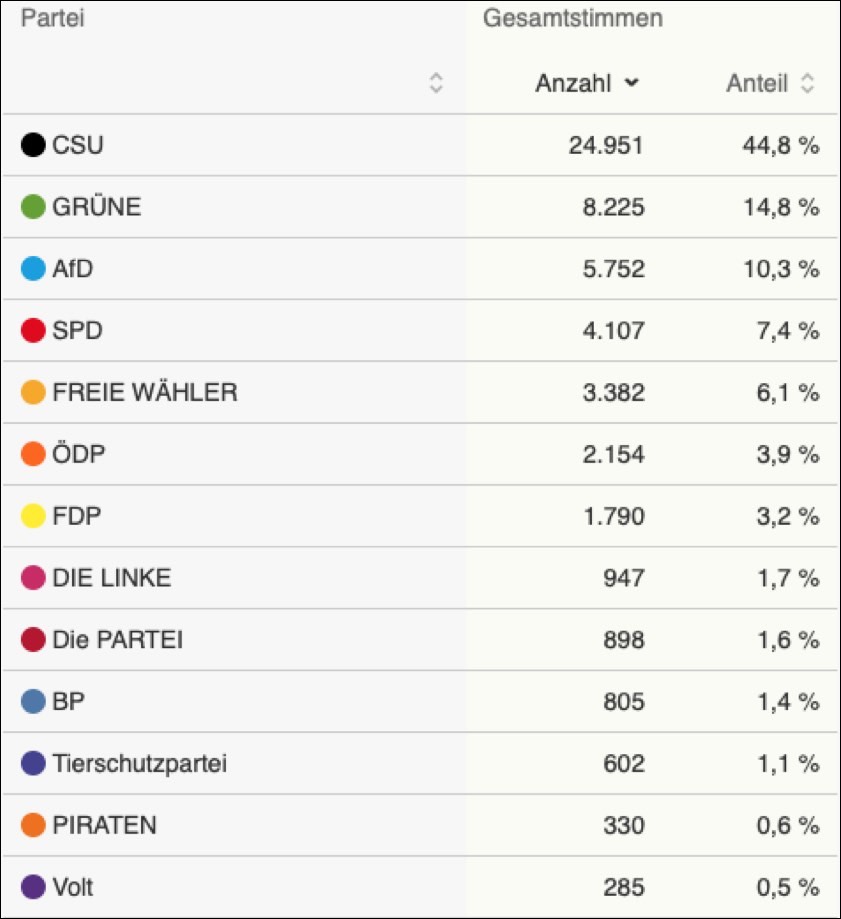Select the Gesamtstimmen header label
841x919 pixels.
(x=573, y=18)
